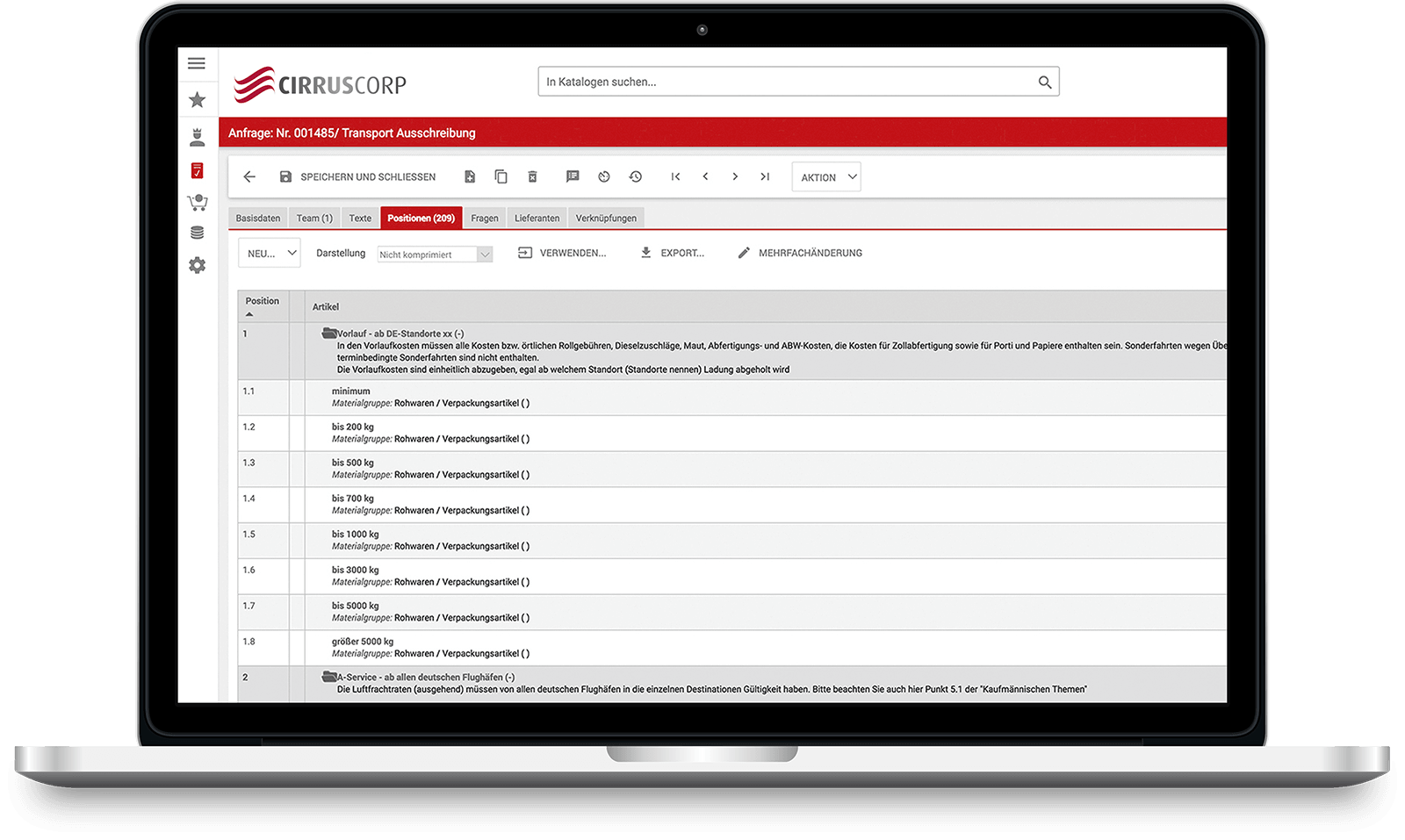Click the copy document icon
1405x840 pixels.
pos(501,177)
